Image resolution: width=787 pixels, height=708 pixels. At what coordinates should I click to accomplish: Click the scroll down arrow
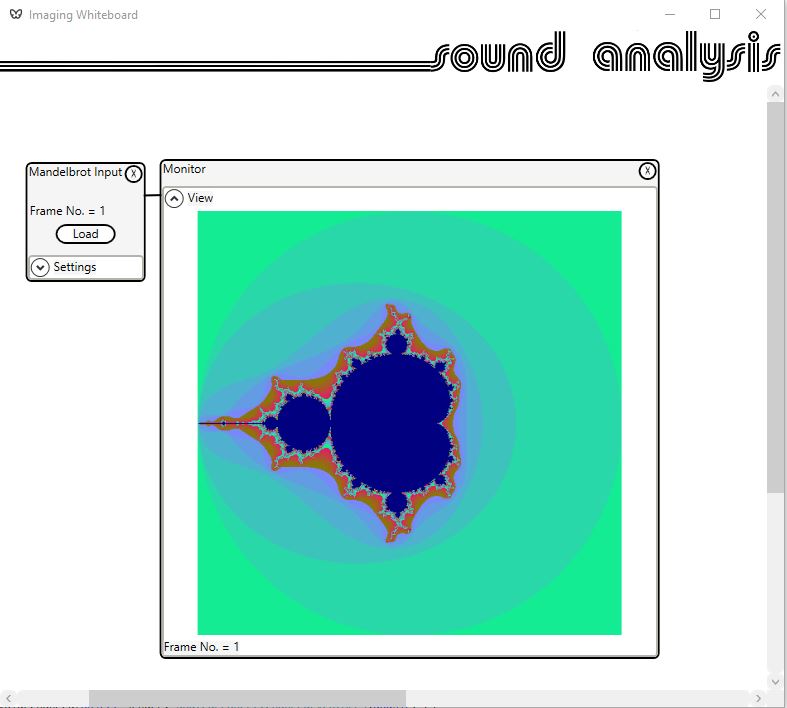coord(775,681)
